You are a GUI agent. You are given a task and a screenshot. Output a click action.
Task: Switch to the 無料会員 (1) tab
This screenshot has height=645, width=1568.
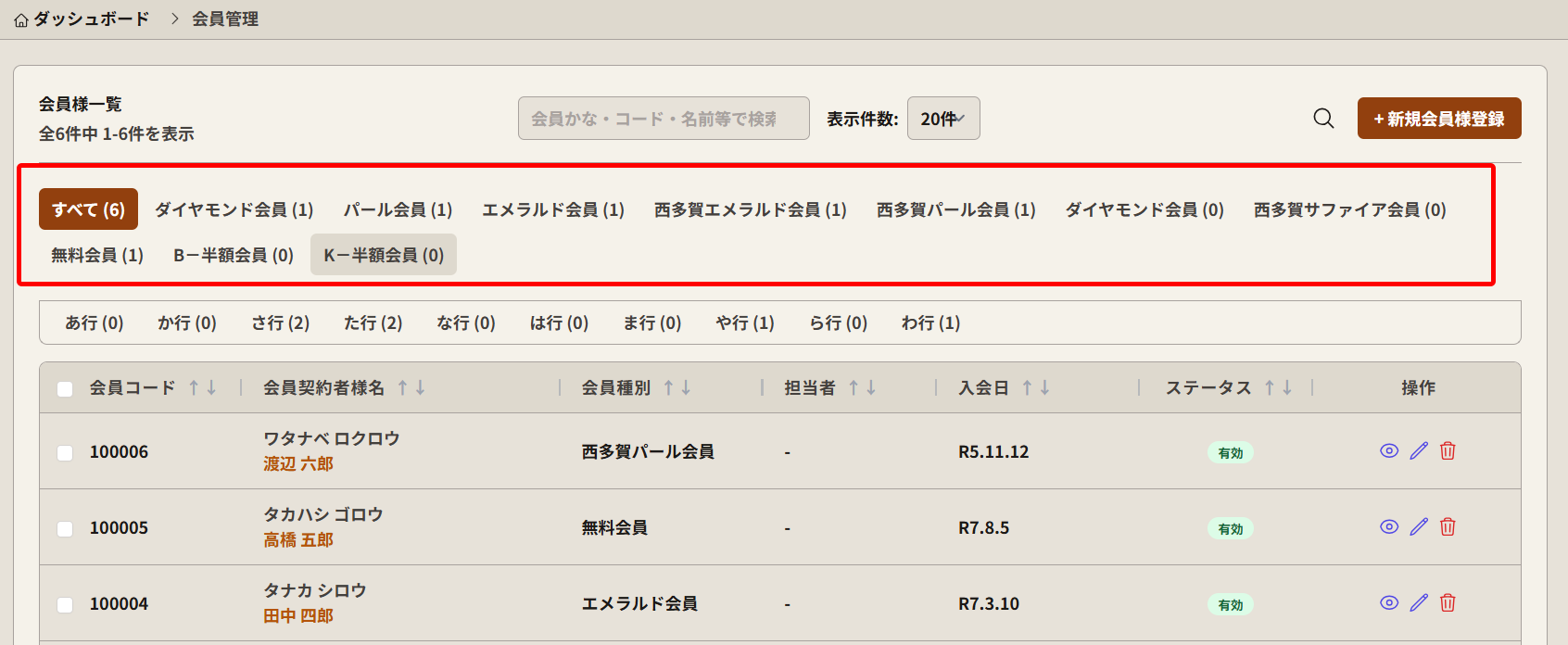(x=97, y=256)
